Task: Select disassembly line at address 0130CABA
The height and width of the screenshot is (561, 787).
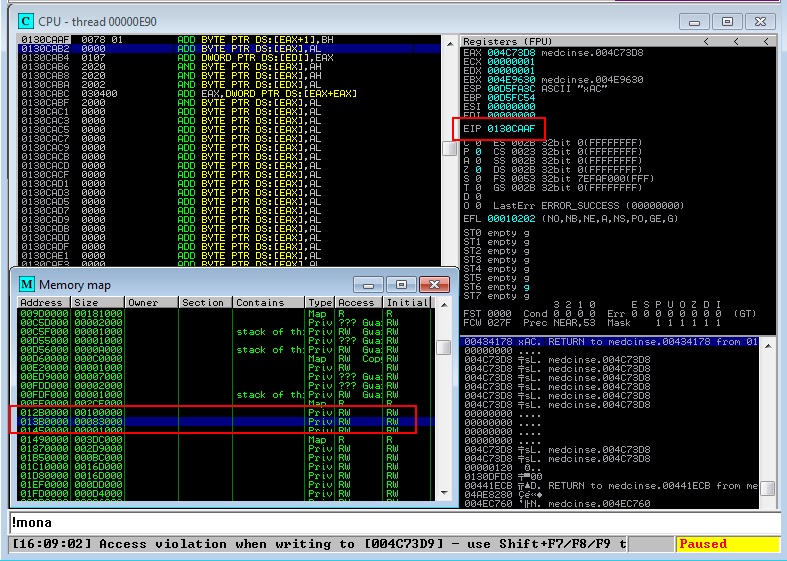Action: pyautogui.click(x=229, y=85)
